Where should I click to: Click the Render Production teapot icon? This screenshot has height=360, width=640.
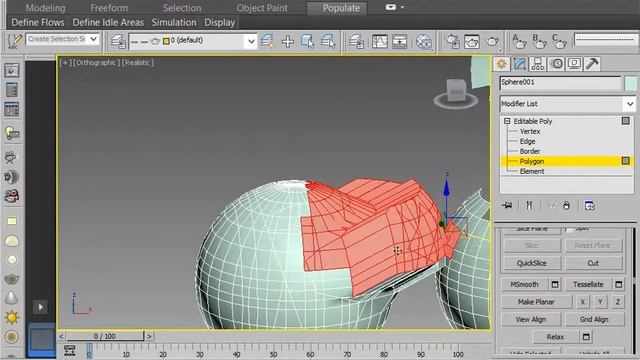coord(493,41)
